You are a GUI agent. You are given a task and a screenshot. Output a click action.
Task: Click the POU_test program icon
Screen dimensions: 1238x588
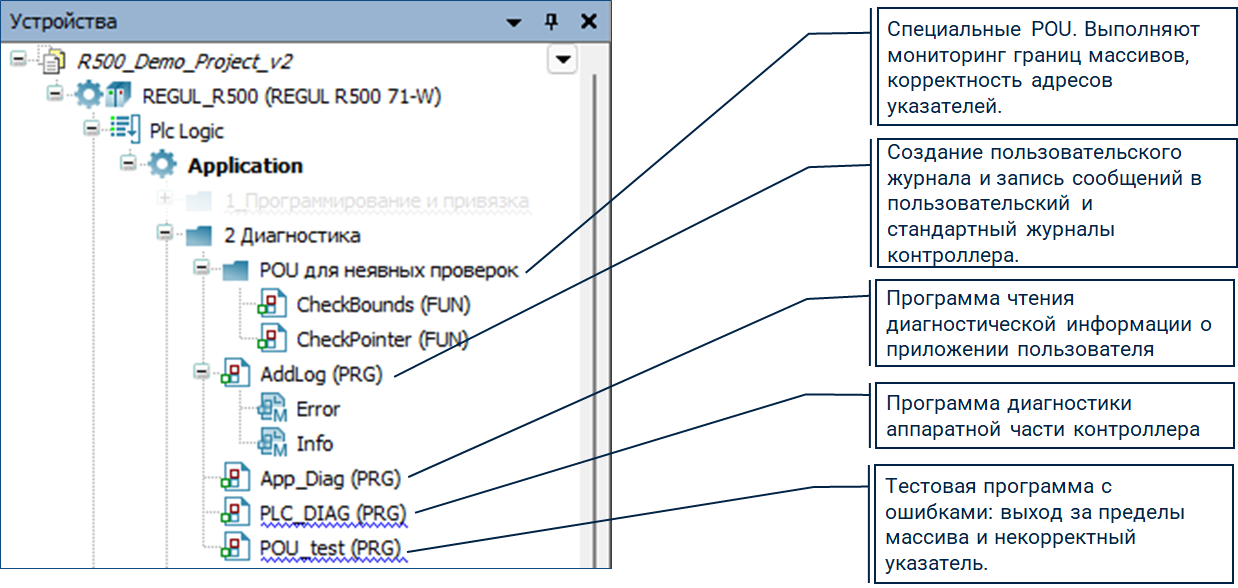point(235,548)
